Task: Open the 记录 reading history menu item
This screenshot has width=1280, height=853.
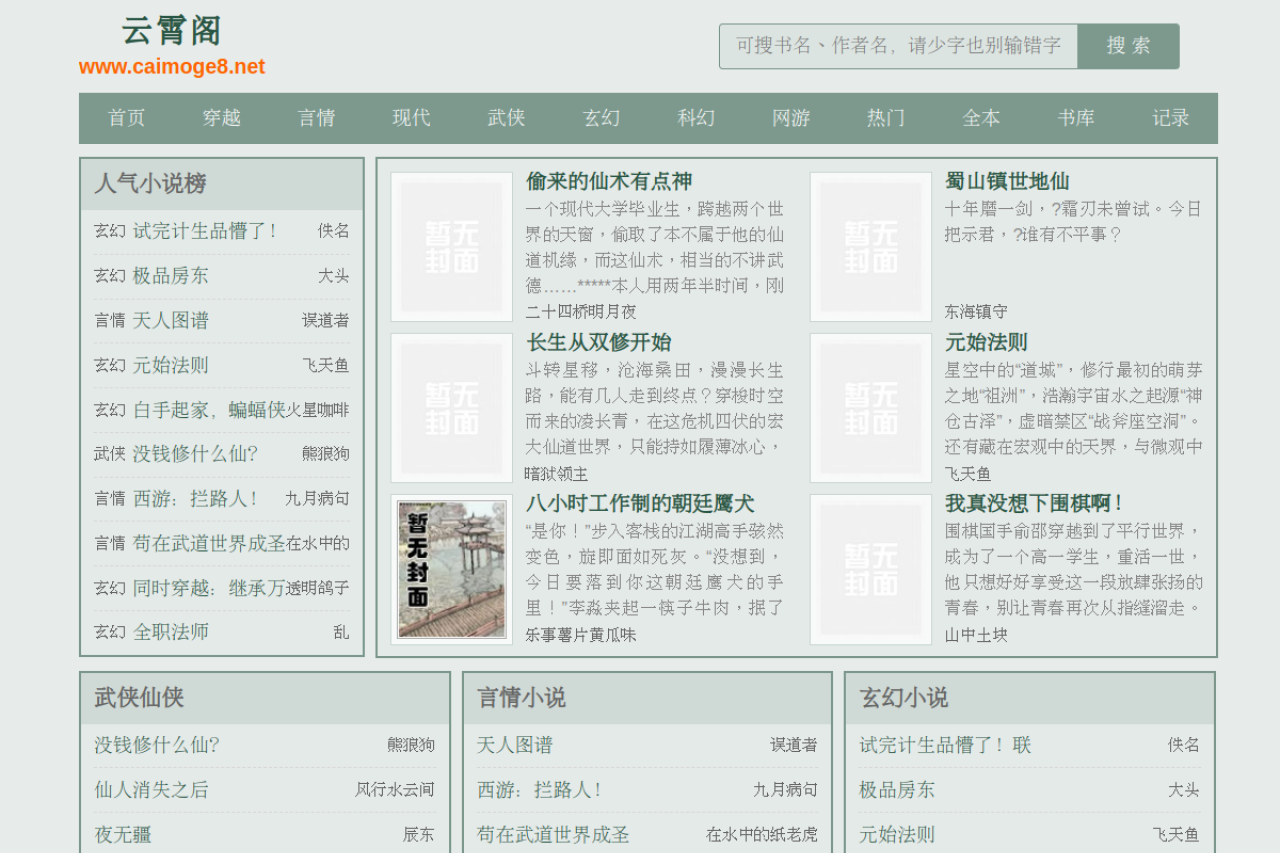Action: [1170, 118]
